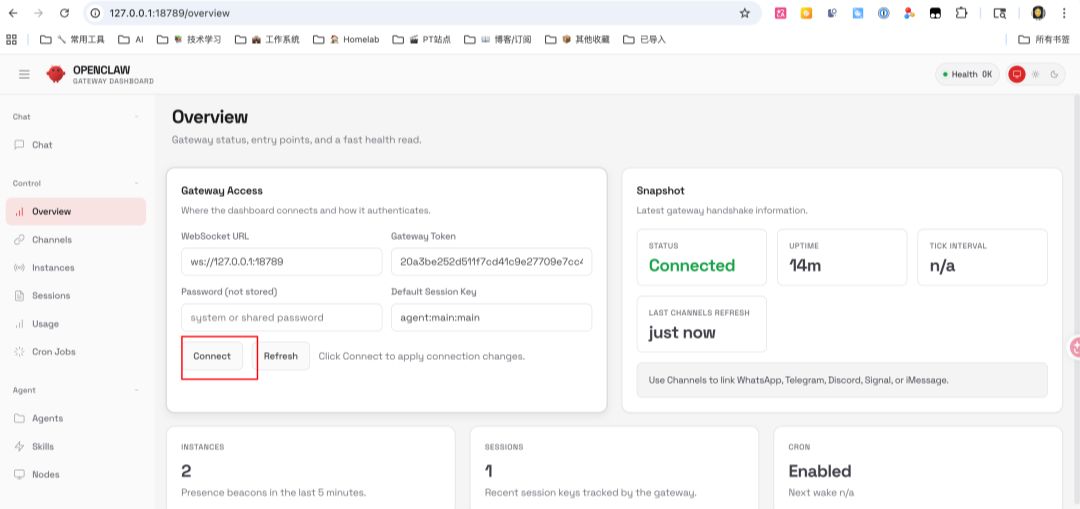Click the light blue extension icon
This screenshot has width=1080, height=509.
858,13
